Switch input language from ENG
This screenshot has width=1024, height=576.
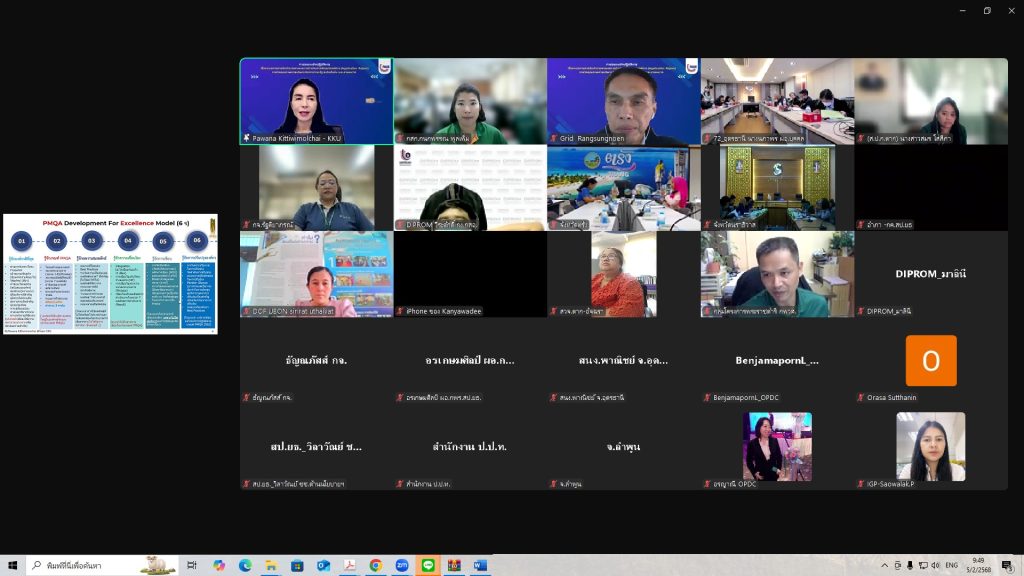951,565
